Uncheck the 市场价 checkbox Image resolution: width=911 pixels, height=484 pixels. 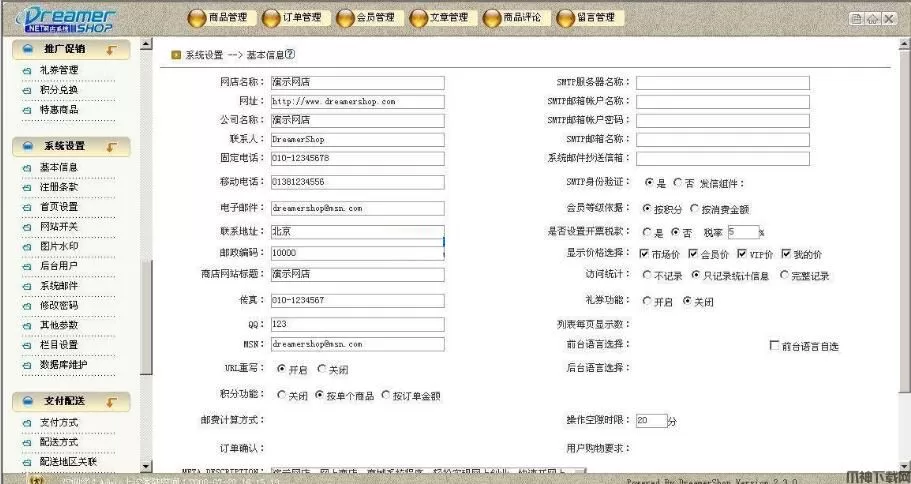click(x=644, y=254)
